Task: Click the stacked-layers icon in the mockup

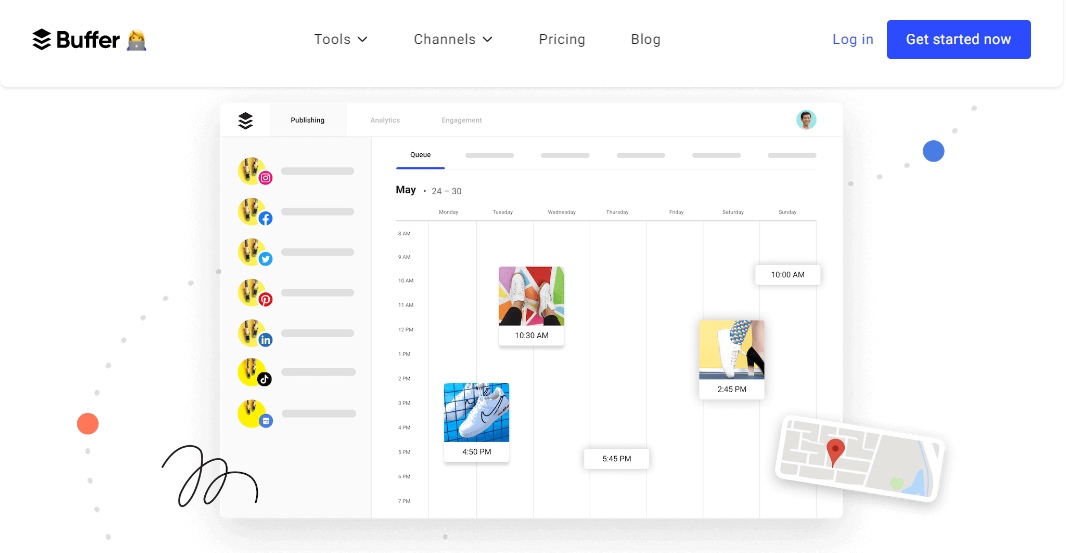Action: click(x=245, y=120)
